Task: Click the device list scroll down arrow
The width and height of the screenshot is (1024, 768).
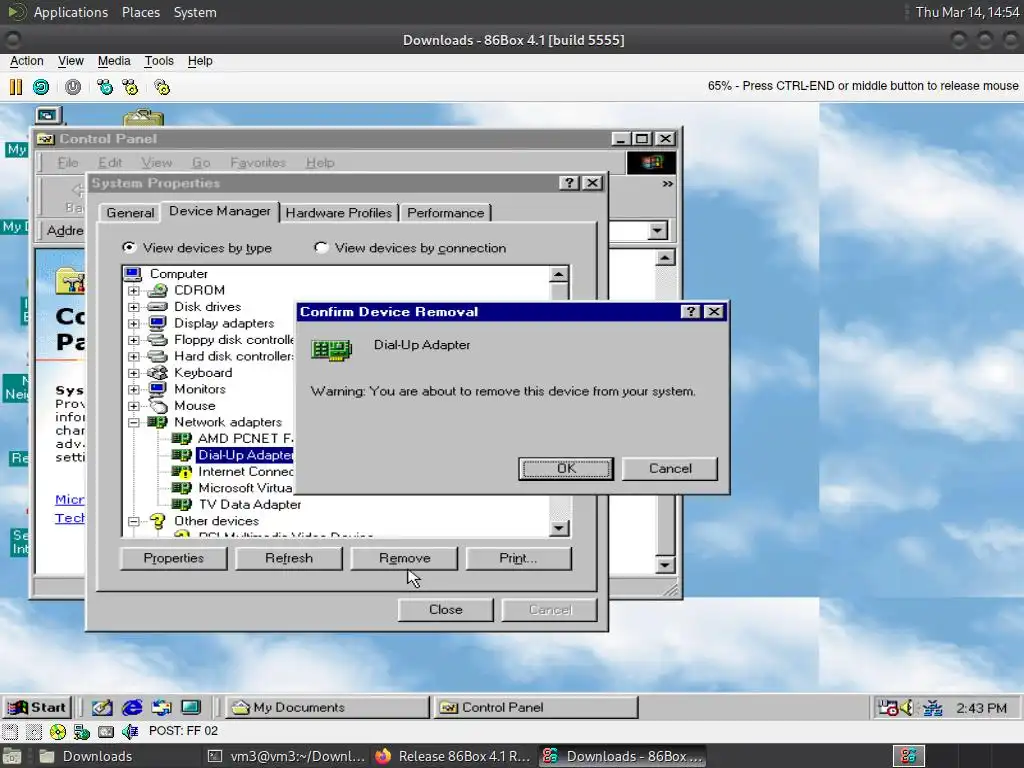Action: coord(559,528)
